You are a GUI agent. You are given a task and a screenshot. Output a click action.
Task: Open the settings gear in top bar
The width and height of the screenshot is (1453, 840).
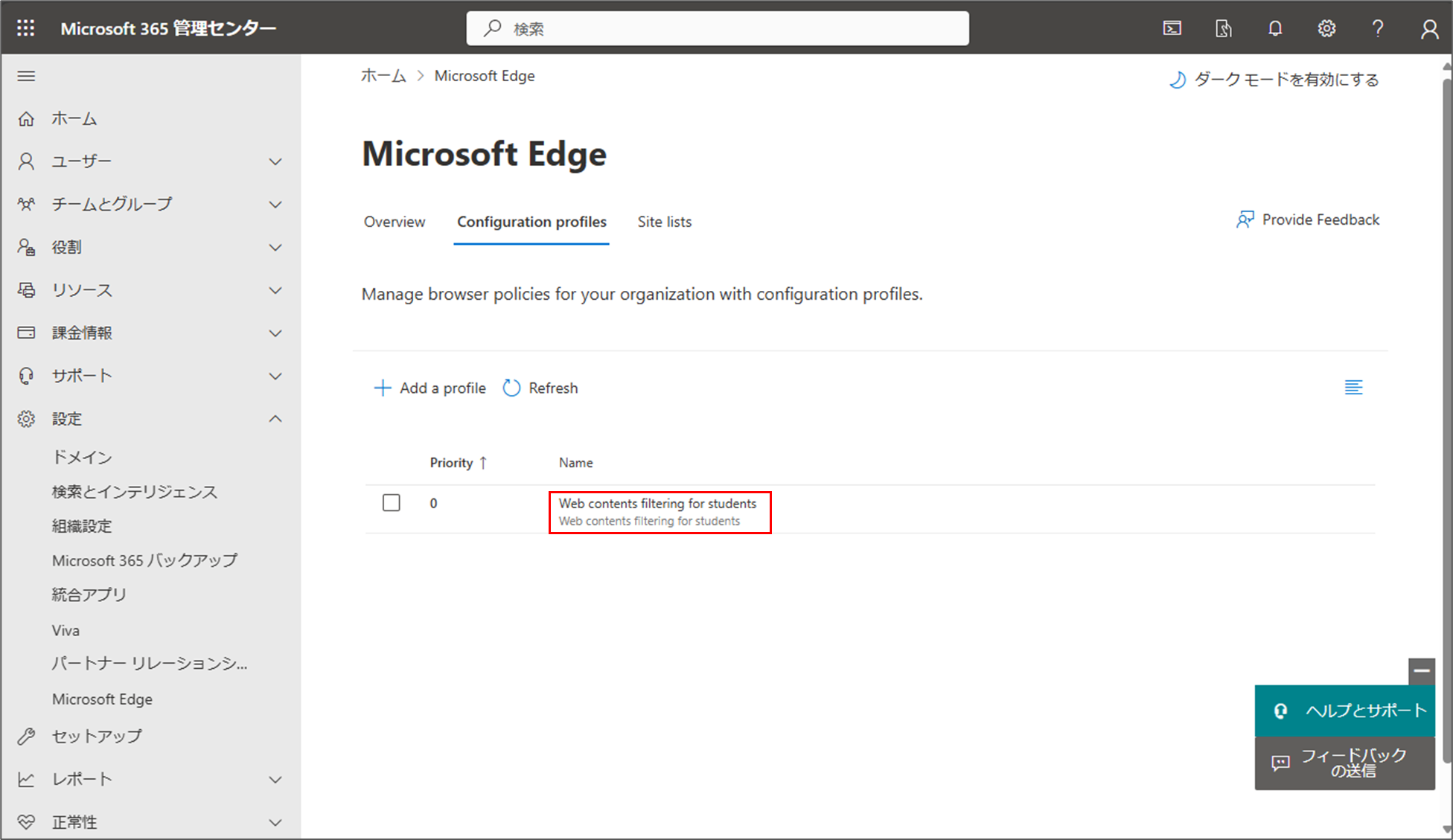(x=1326, y=28)
